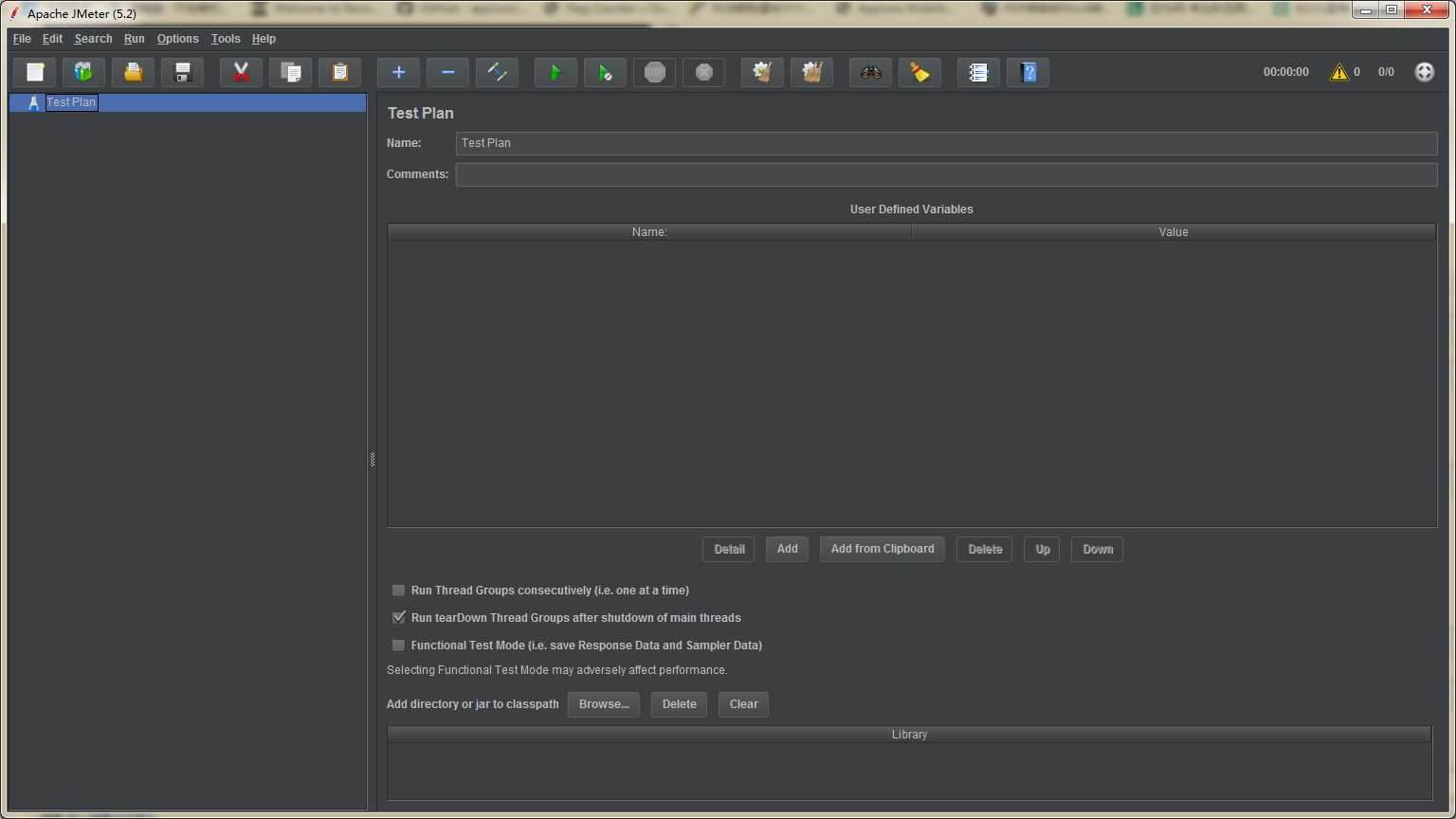
Task: Open the Templates icon in toolbar
Action: 84,72
